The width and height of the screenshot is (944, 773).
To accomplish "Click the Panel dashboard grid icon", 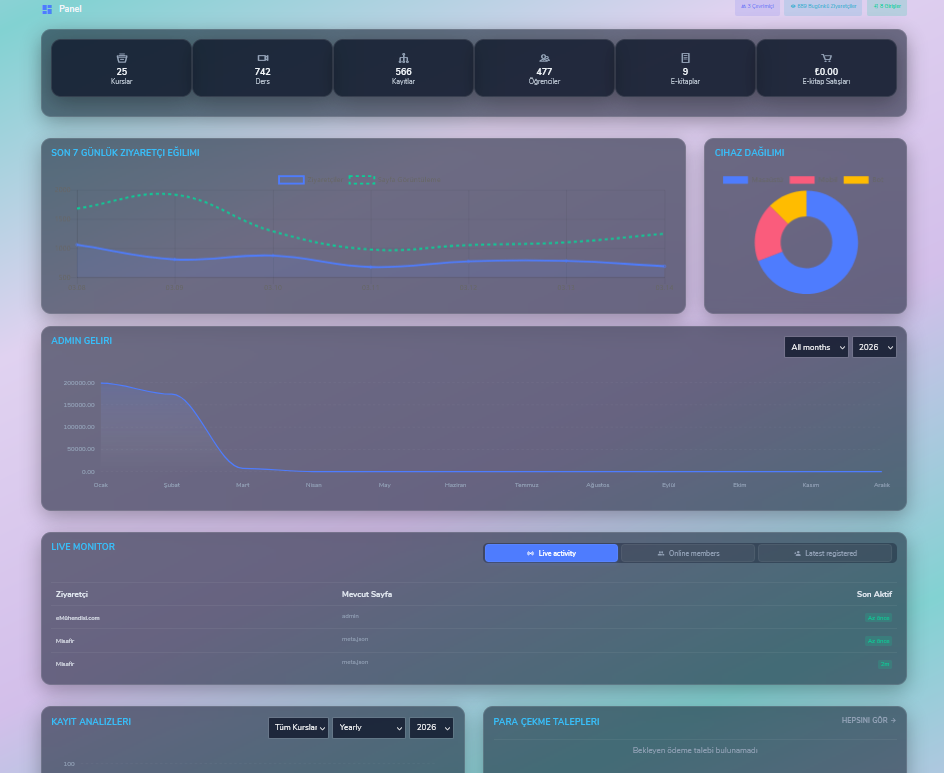I will (x=47, y=9).
